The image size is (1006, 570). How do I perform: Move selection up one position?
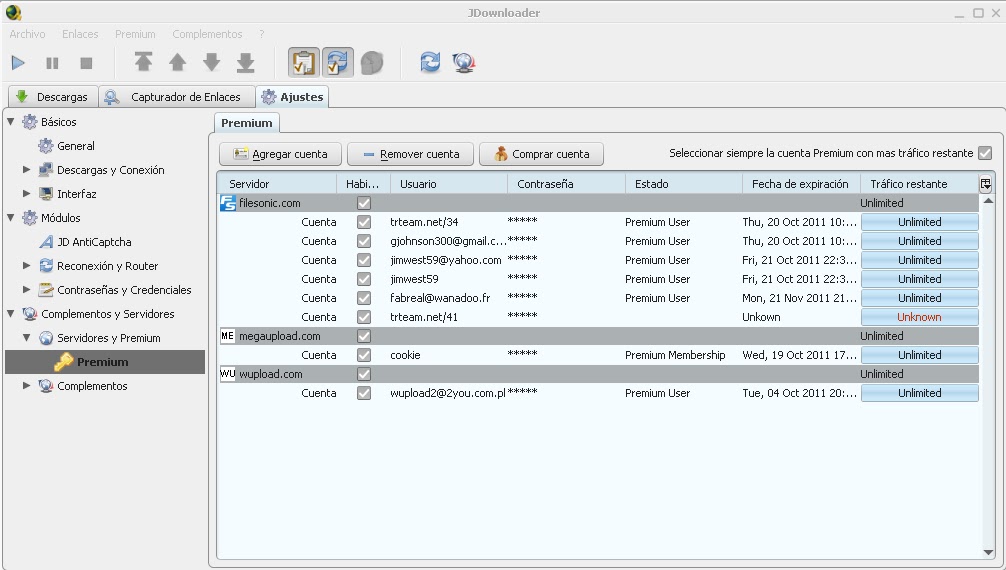[x=177, y=62]
